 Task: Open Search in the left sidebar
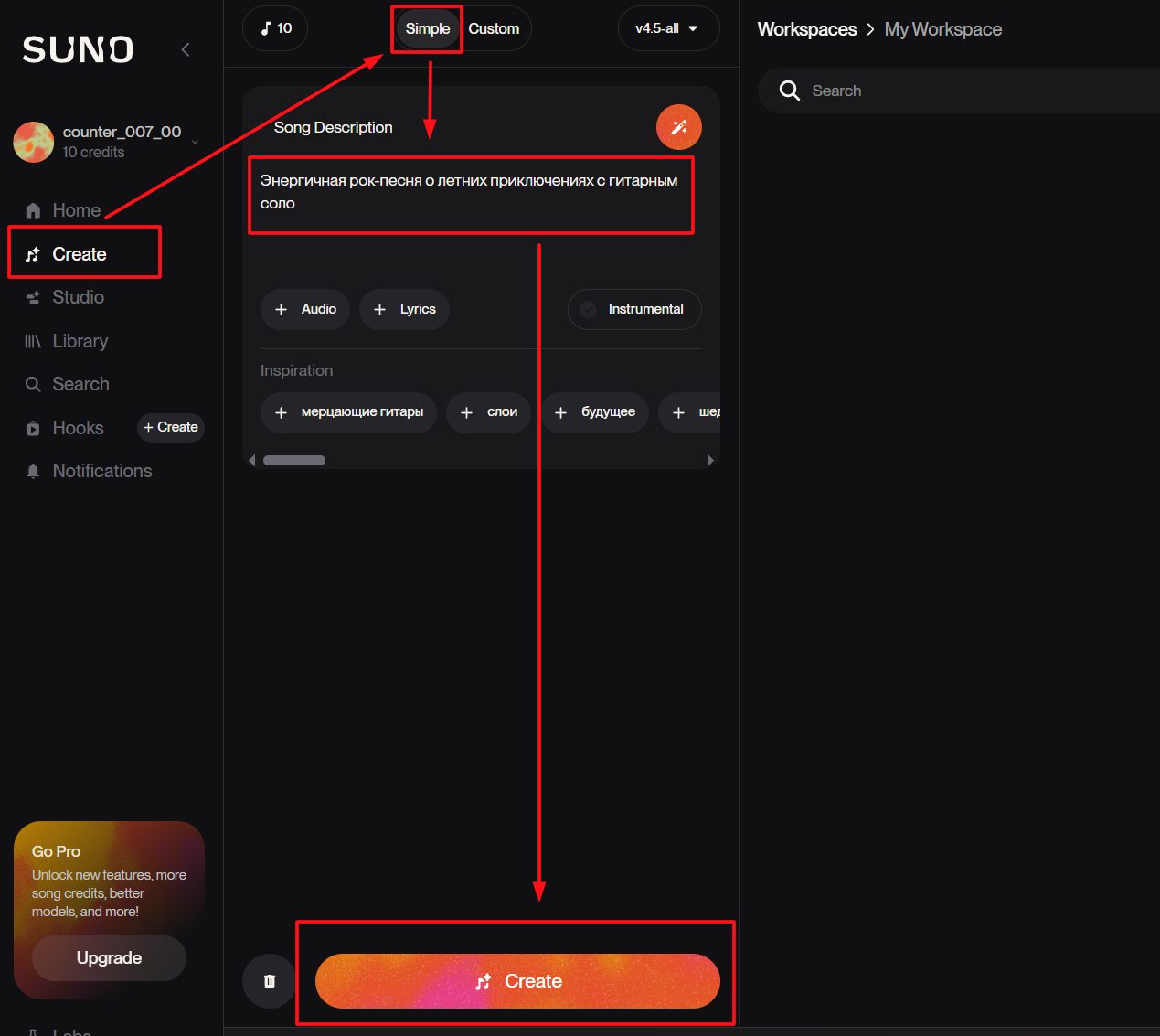[x=80, y=384]
